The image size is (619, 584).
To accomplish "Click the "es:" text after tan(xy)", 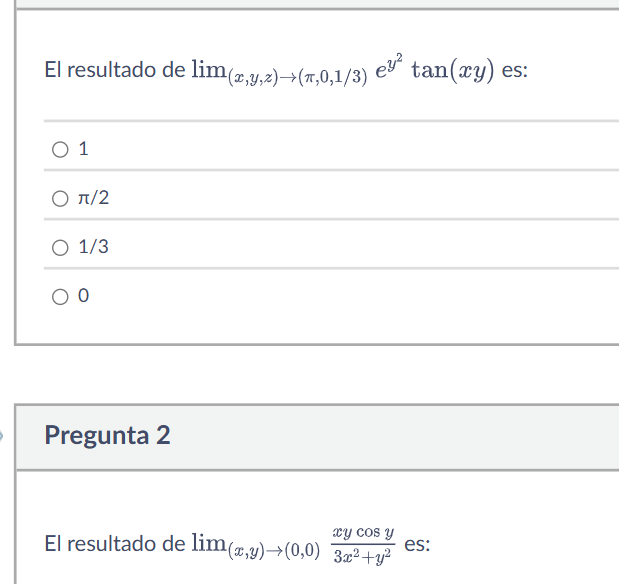I will point(515,71).
